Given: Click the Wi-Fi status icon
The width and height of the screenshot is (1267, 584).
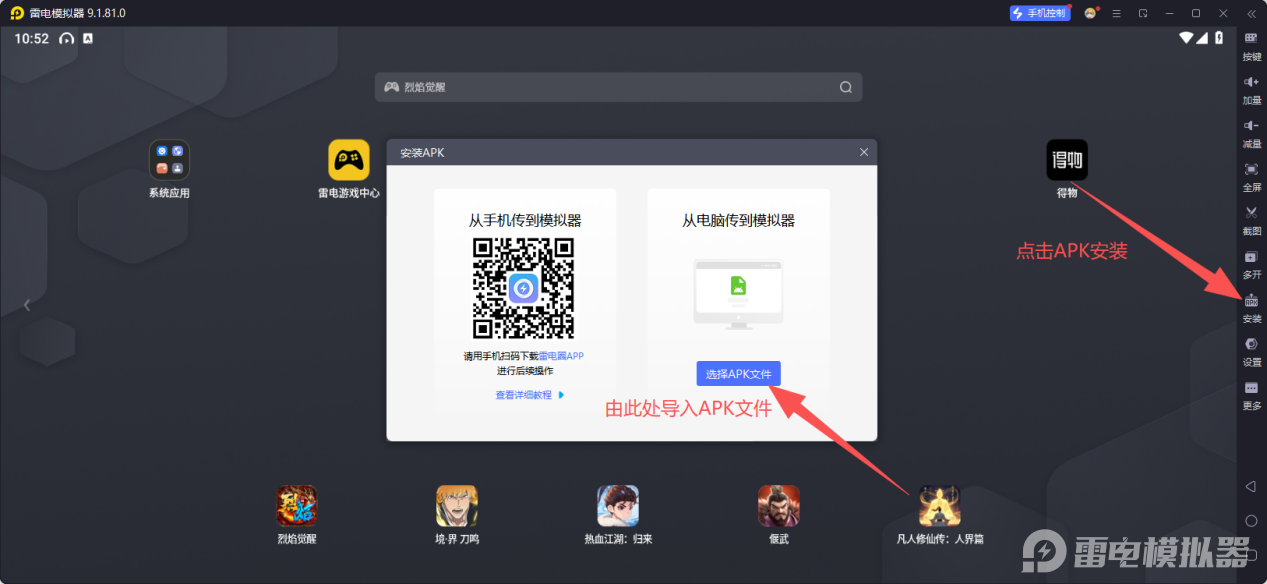Looking at the screenshot, I should tap(1187, 38).
